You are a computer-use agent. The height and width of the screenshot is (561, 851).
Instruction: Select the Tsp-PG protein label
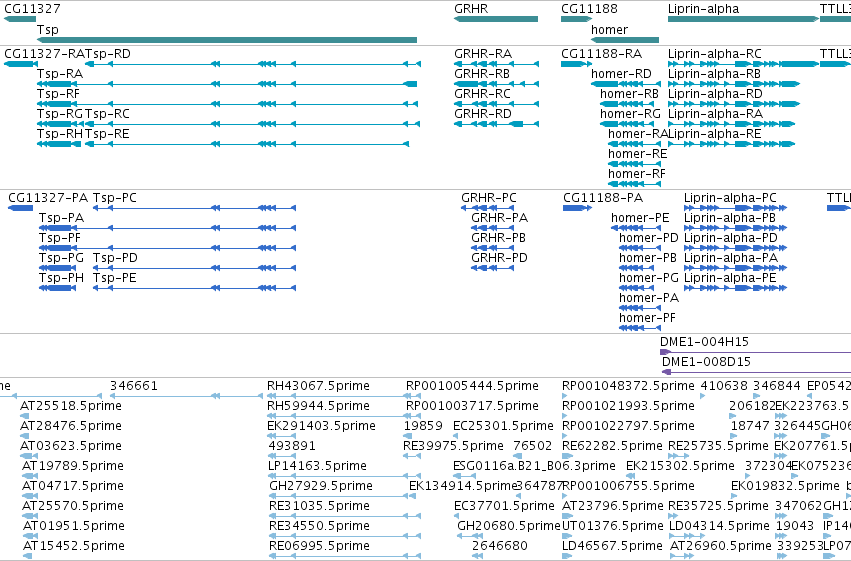[61, 258]
